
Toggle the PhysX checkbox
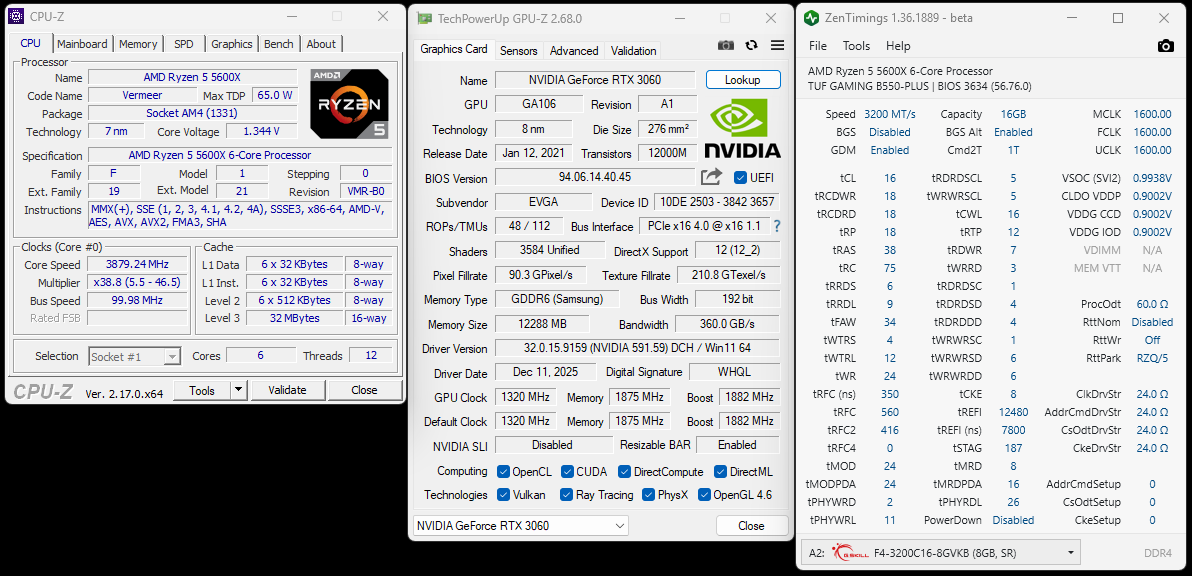(x=648, y=495)
